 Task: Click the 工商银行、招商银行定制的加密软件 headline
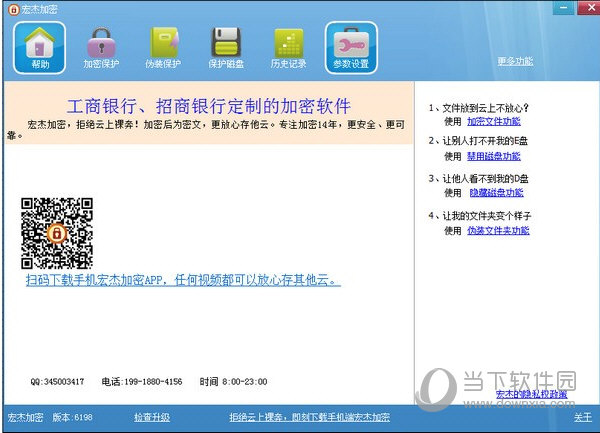[x=209, y=106]
